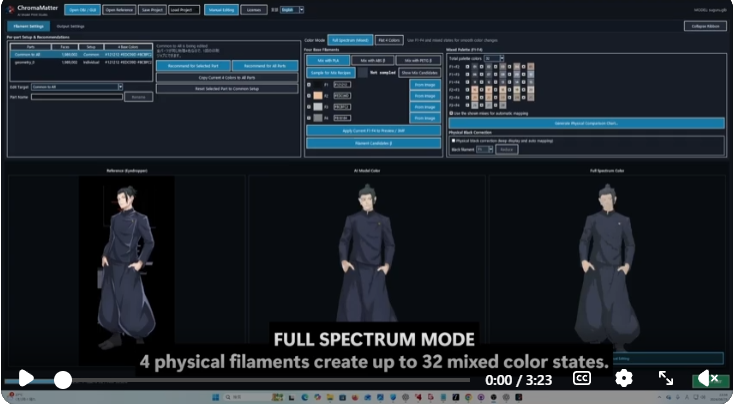This screenshot has height=404, width=736.
Task: Enable Physical black correction checkbox
Action: tap(453, 141)
